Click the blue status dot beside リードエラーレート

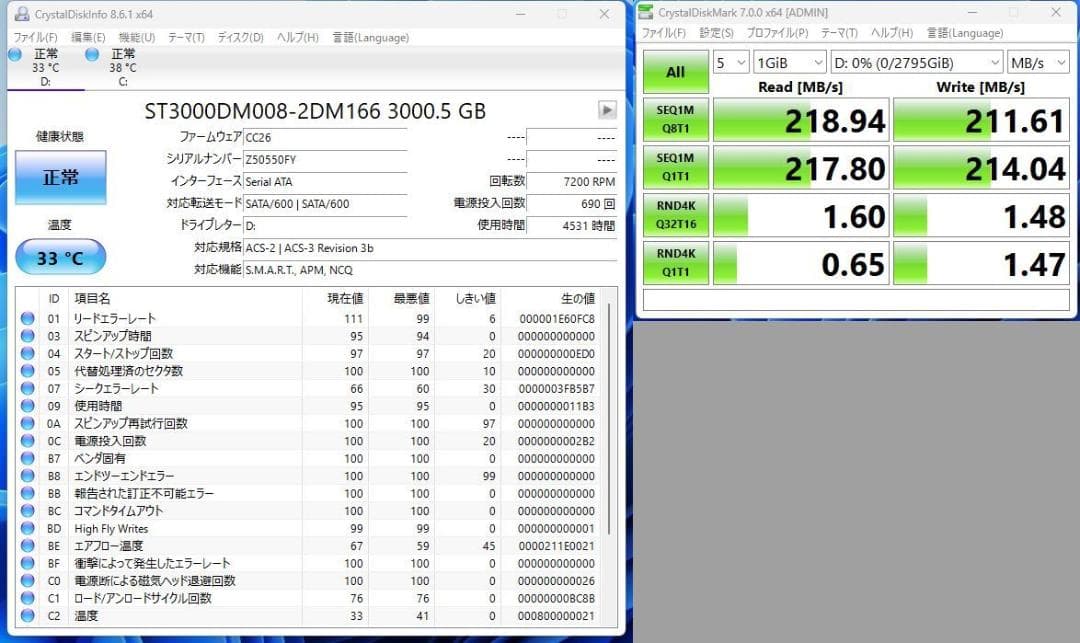click(26, 320)
